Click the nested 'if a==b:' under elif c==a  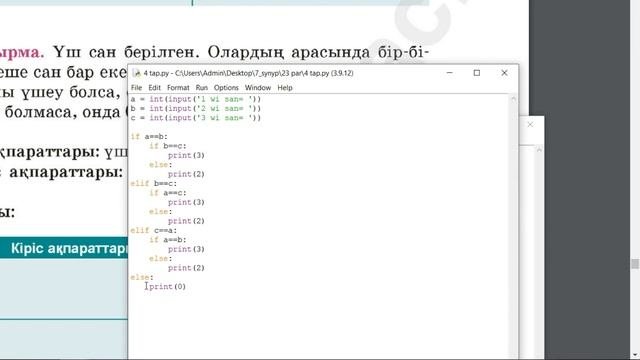(x=168, y=240)
